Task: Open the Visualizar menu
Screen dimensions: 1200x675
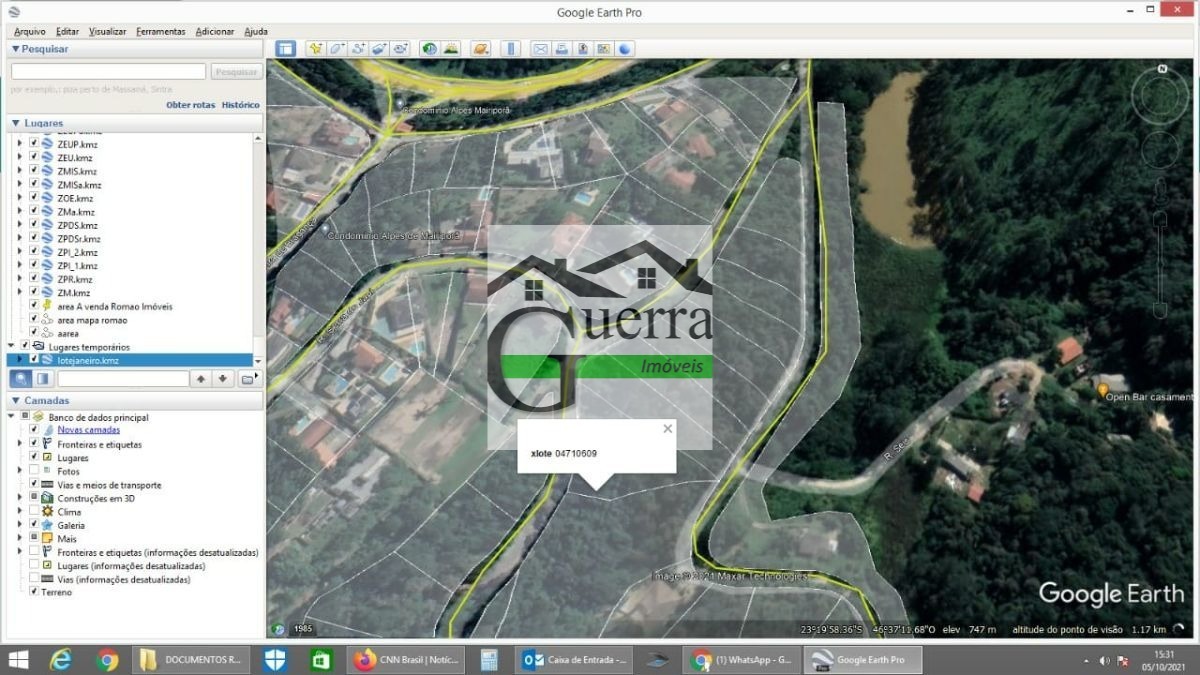Action: (x=107, y=31)
